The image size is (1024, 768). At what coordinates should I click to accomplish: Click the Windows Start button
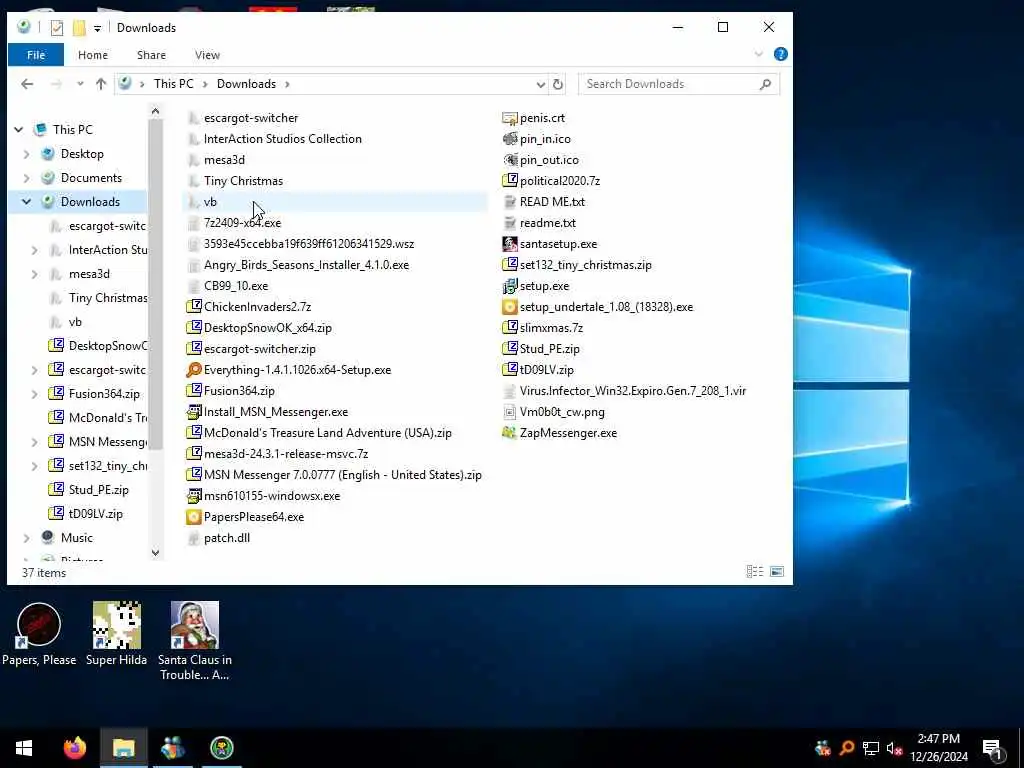24,748
